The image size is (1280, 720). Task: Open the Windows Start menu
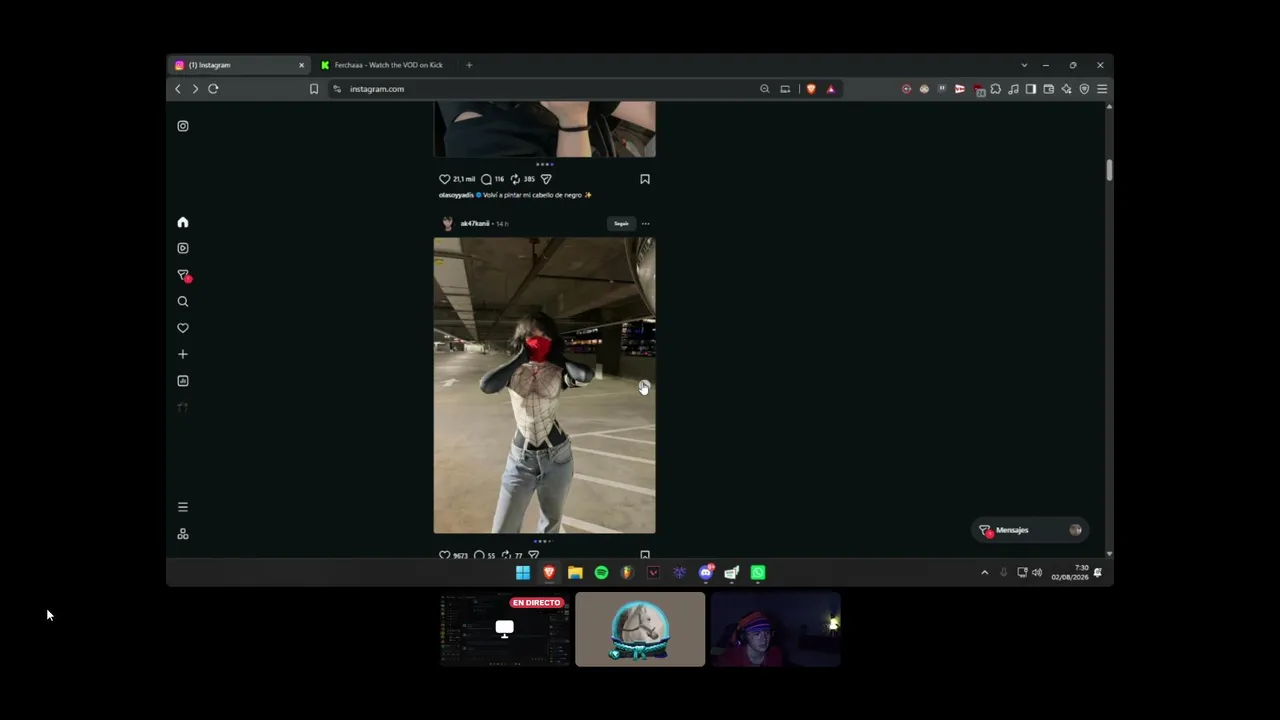click(x=523, y=573)
